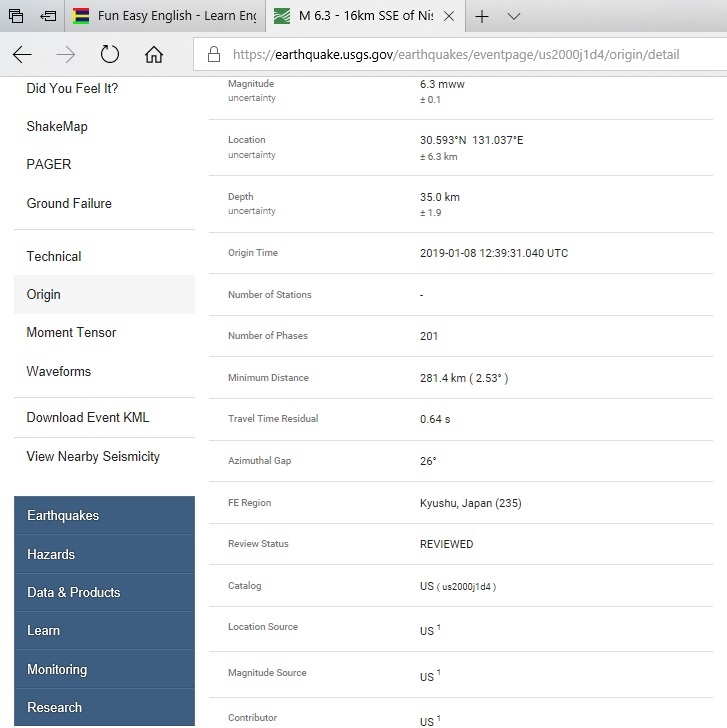Open View Nearby Seismicity

click(x=93, y=457)
